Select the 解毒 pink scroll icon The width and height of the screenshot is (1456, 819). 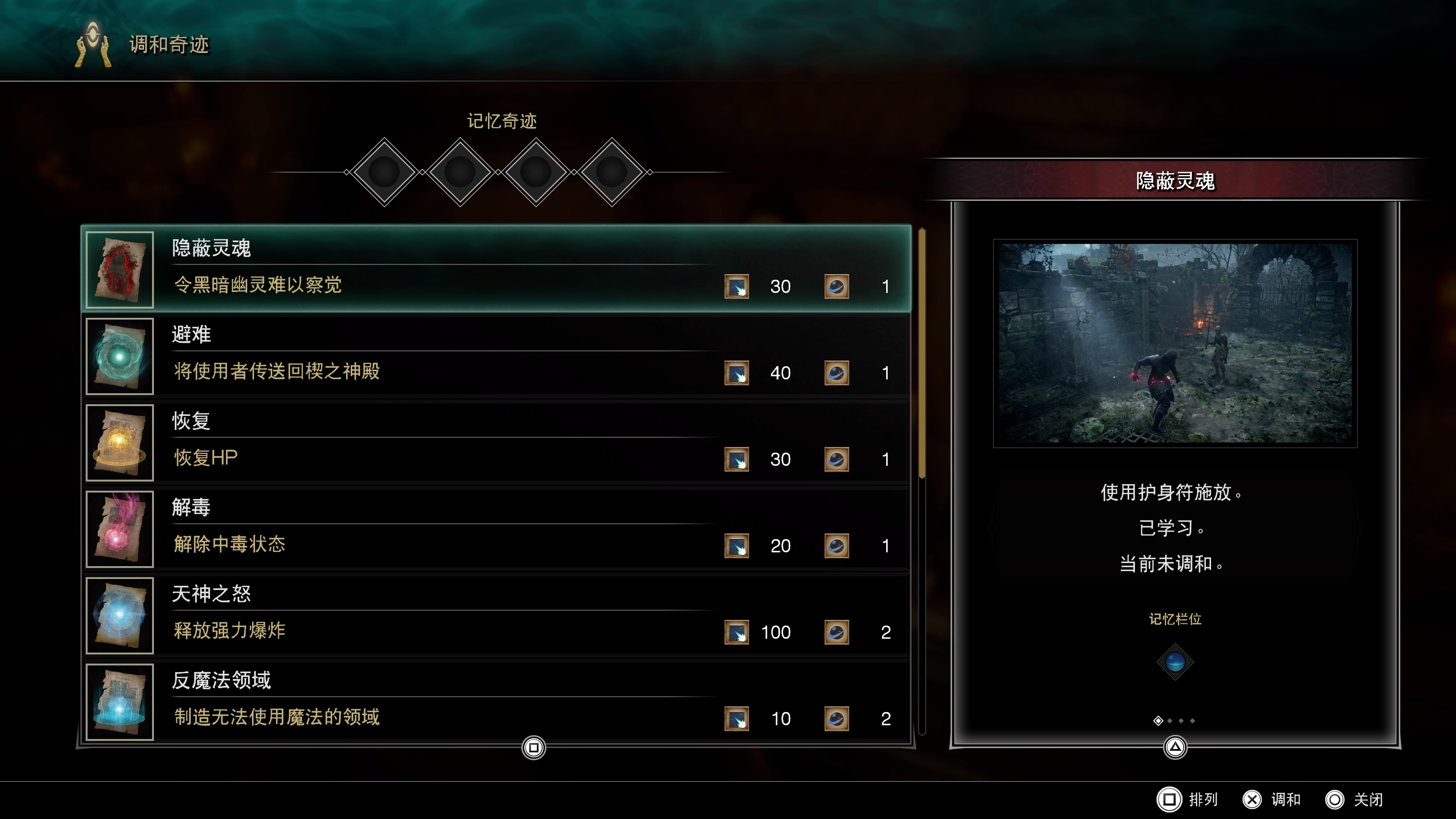(119, 529)
